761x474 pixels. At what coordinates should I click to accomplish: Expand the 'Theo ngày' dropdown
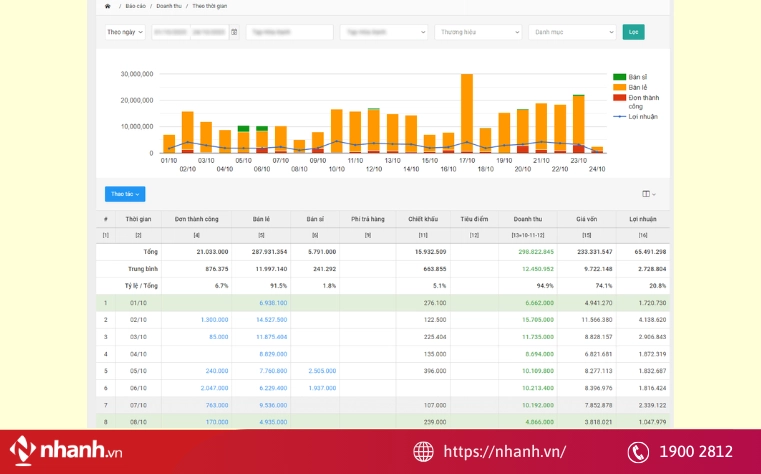click(x=125, y=32)
